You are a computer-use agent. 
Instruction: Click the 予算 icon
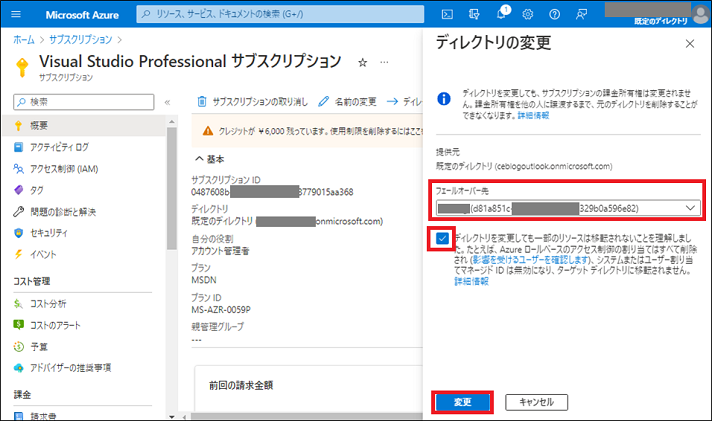[x=18, y=347]
